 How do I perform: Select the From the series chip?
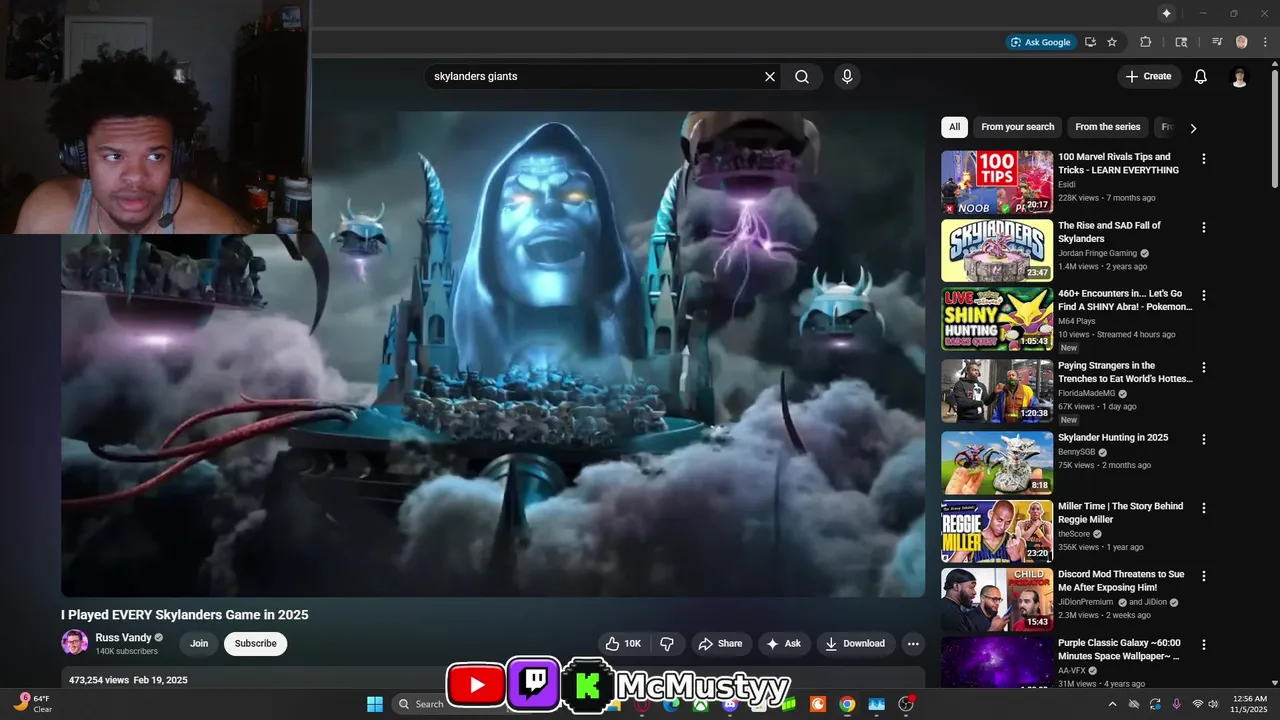point(1107,127)
